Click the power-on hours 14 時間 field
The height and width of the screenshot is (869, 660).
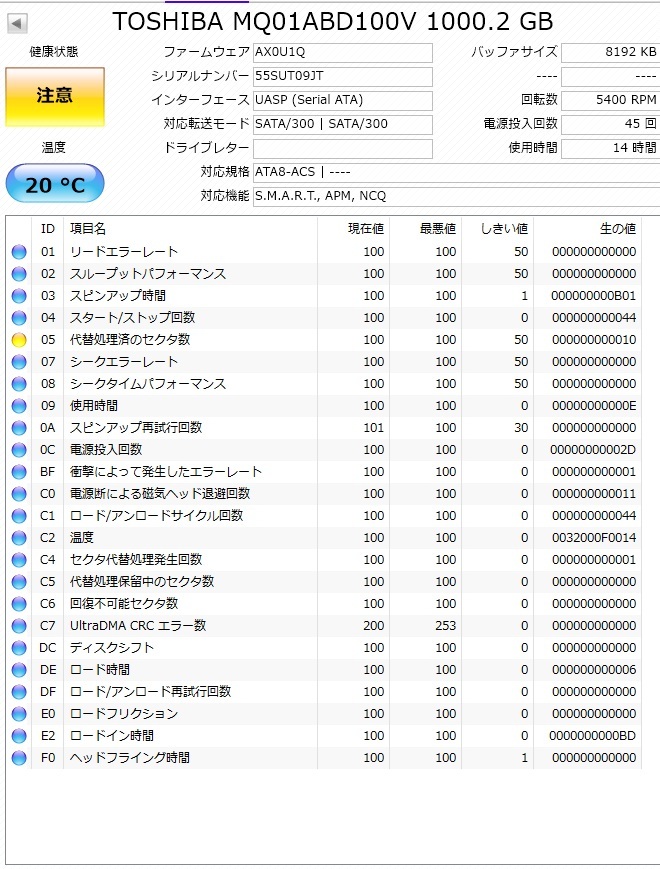(610, 149)
